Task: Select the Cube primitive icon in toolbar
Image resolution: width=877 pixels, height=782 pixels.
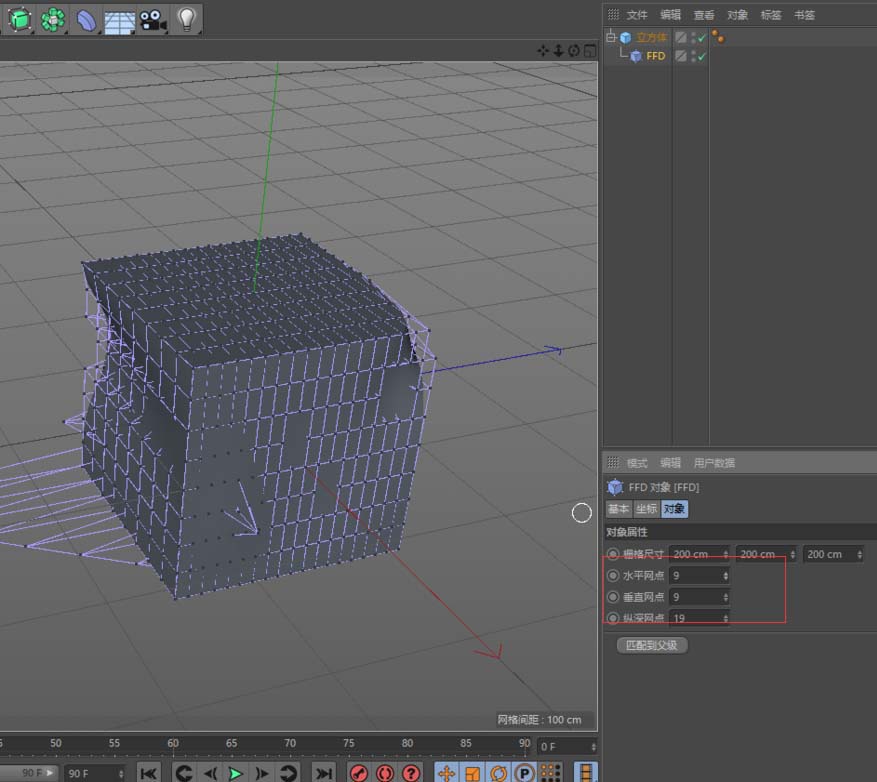Action: coord(18,20)
